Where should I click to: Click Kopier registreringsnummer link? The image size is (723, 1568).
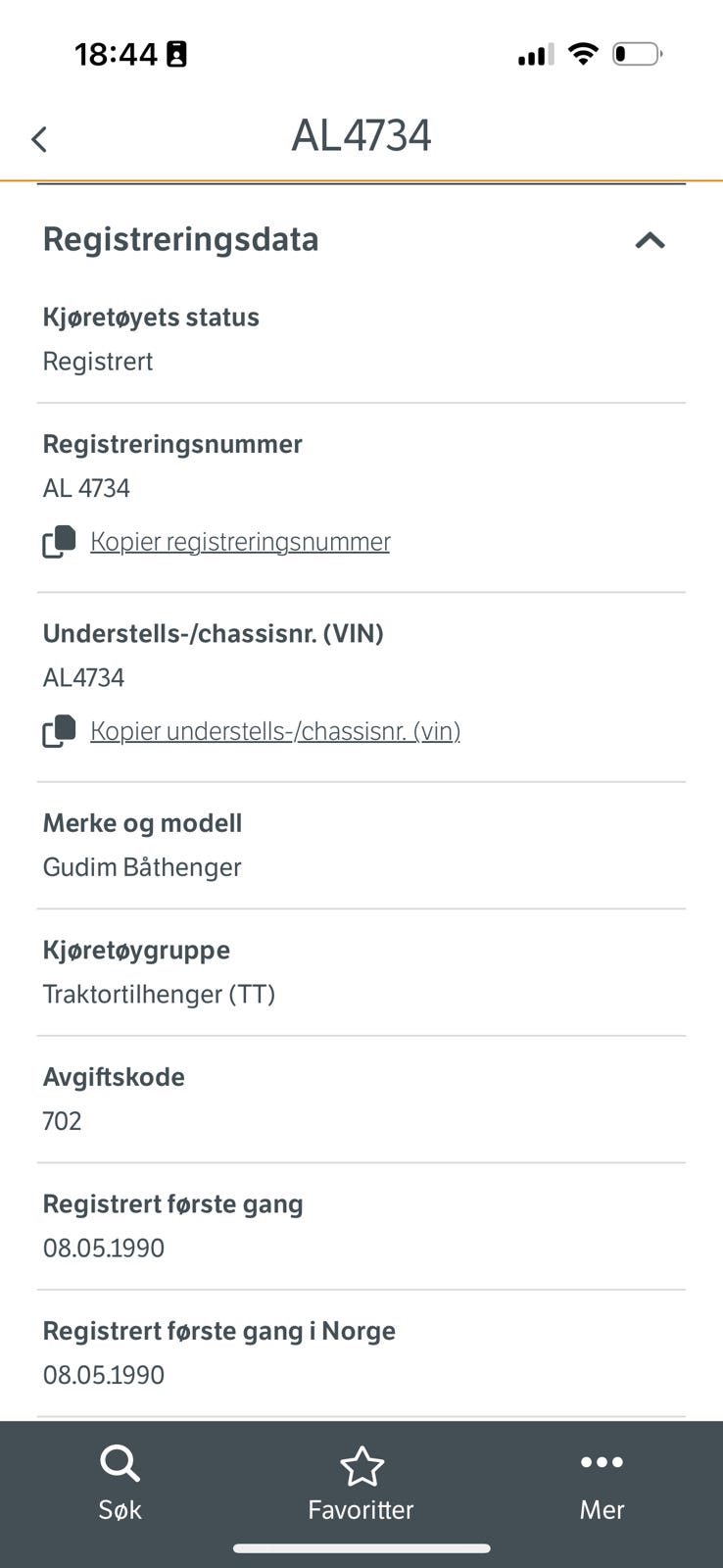point(240,541)
